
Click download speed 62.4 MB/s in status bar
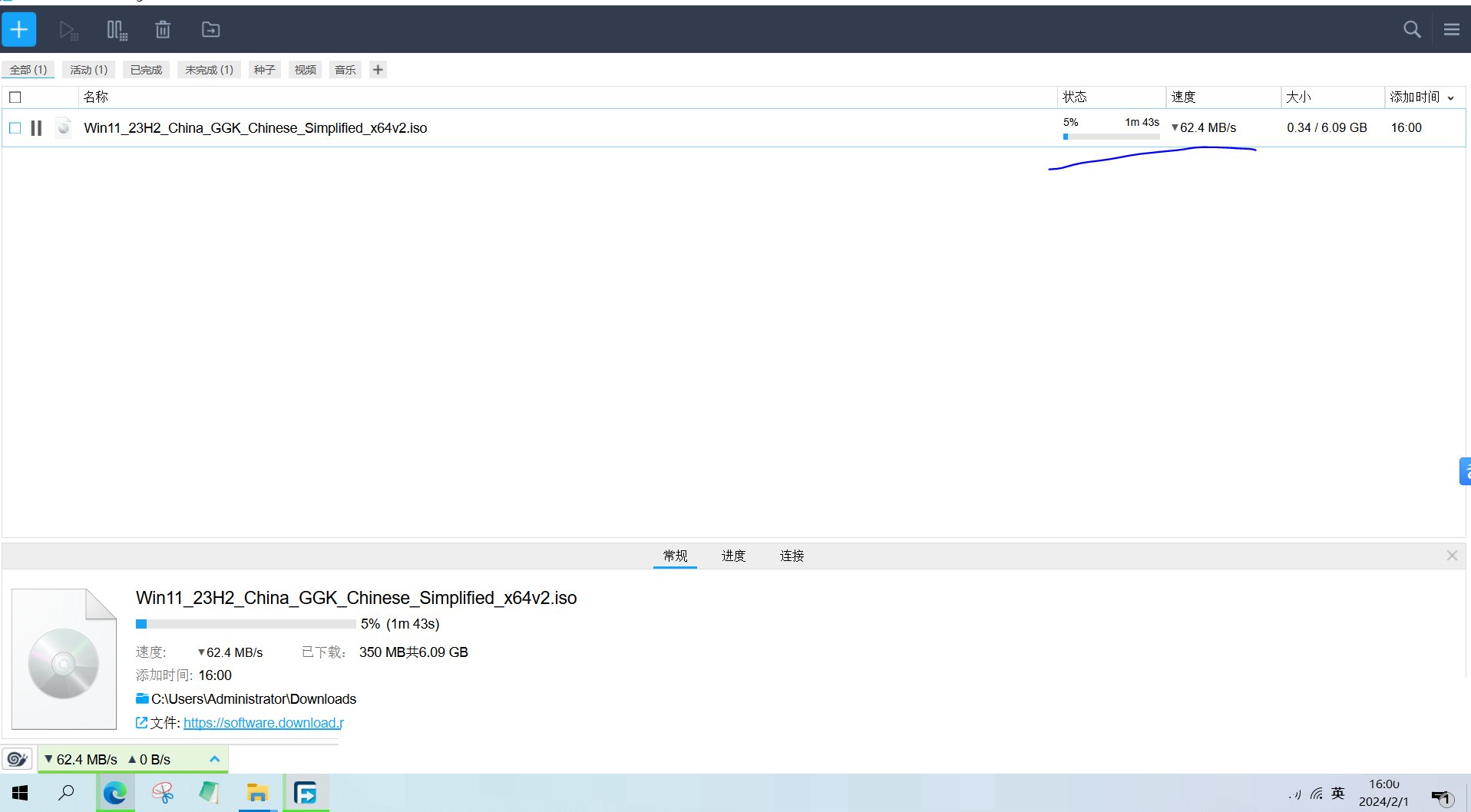[x=81, y=760]
